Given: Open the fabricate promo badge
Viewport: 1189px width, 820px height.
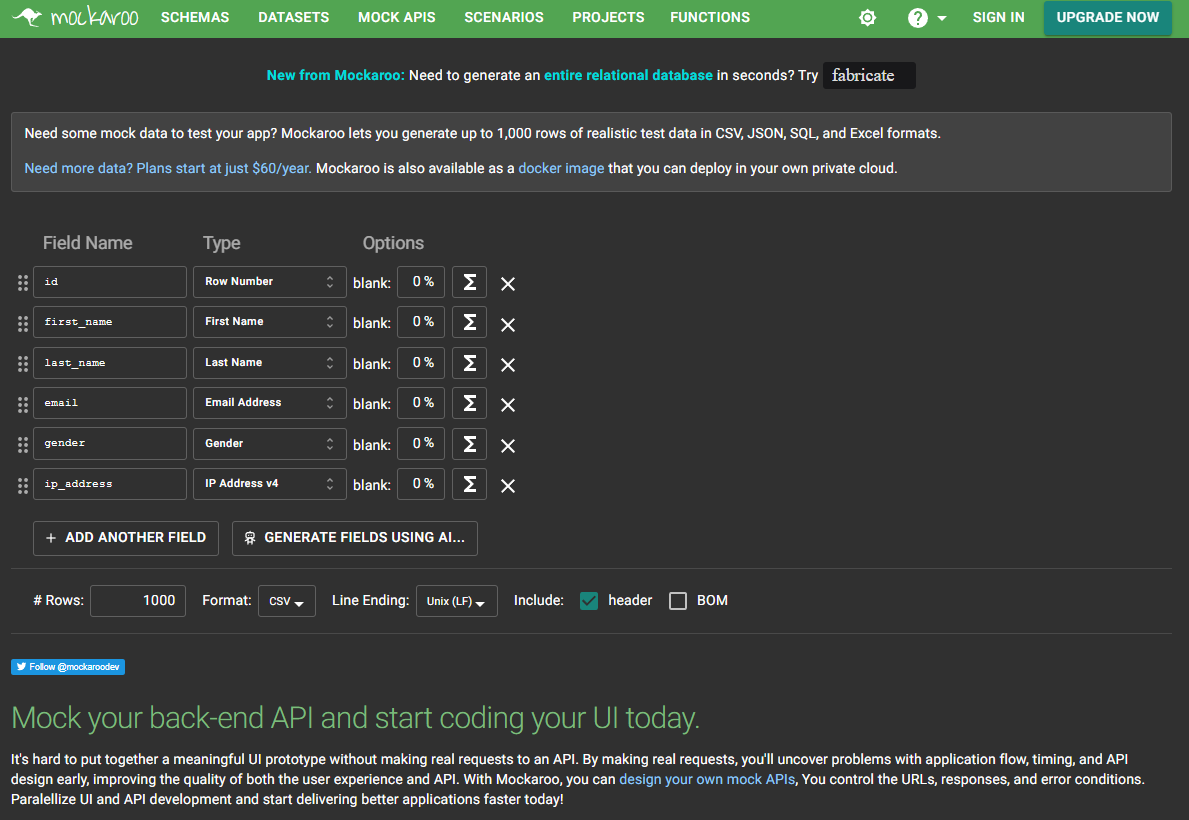Looking at the screenshot, I should click(x=869, y=75).
